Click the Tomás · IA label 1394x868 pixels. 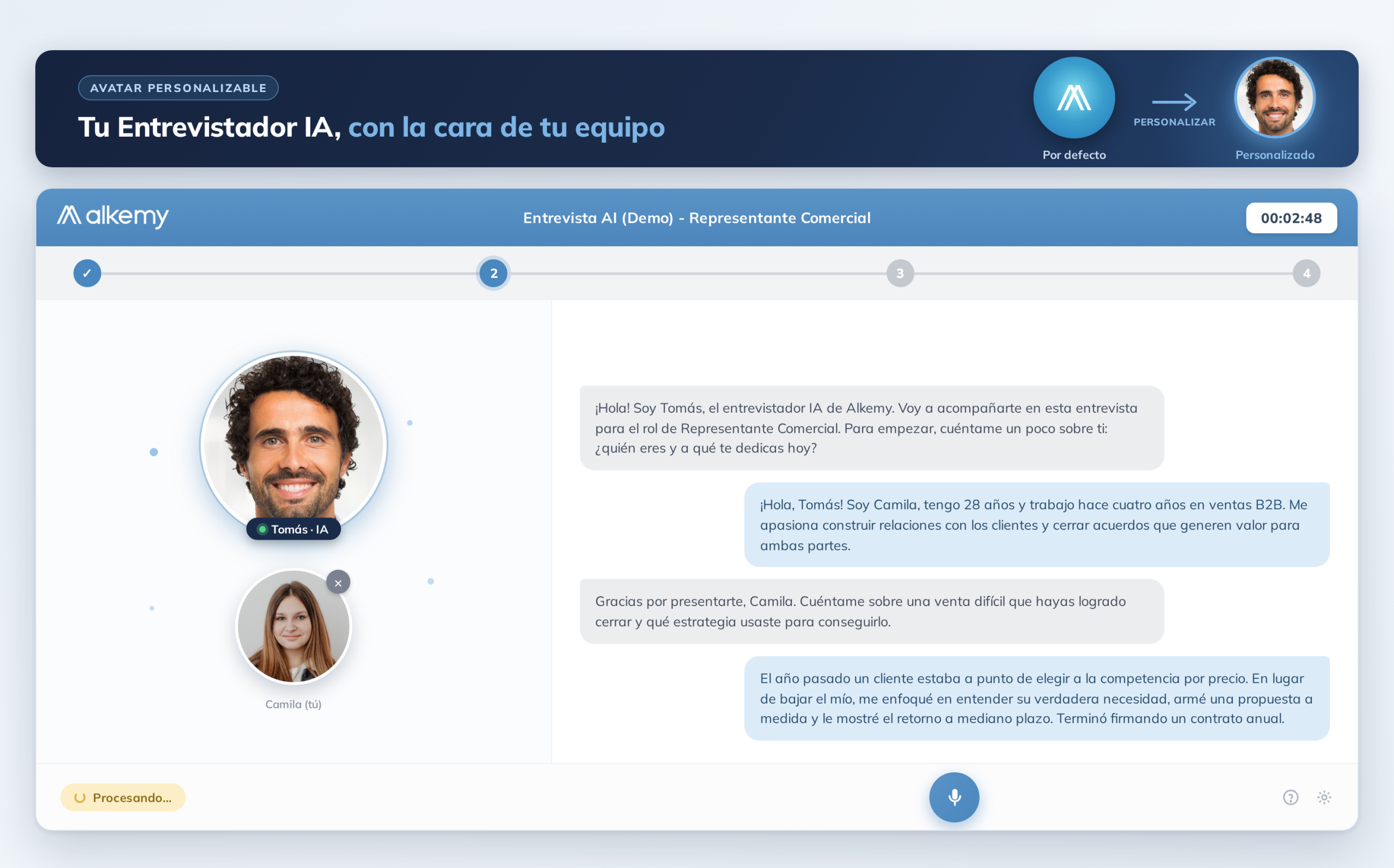[294, 529]
